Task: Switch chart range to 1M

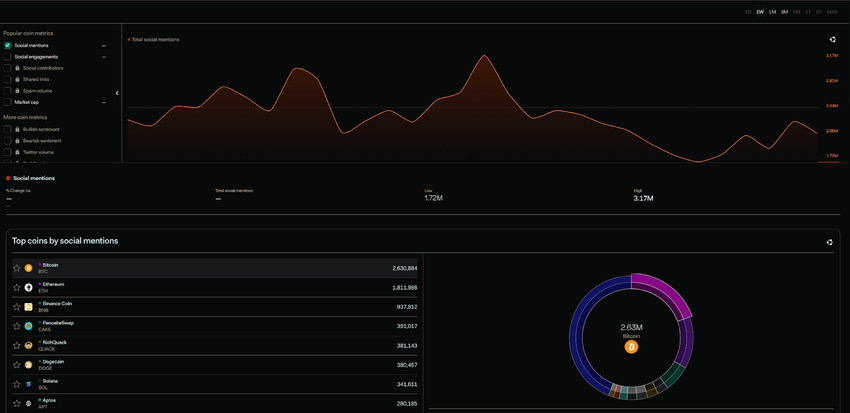Action: pos(772,12)
